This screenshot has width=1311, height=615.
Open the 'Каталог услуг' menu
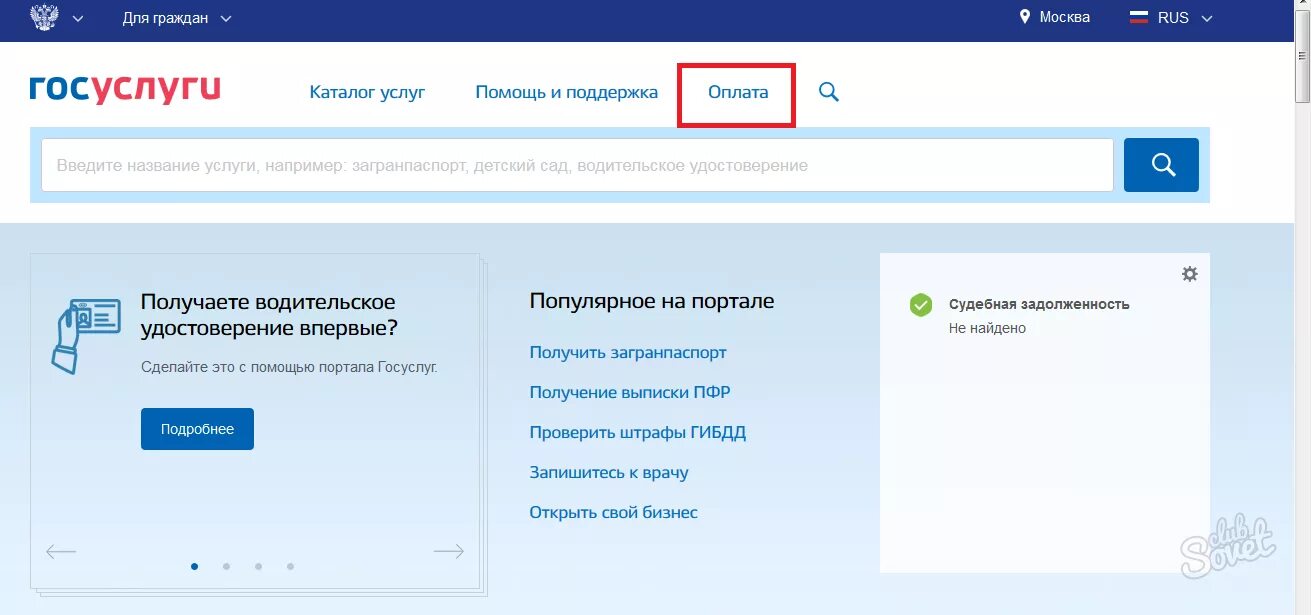point(367,92)
